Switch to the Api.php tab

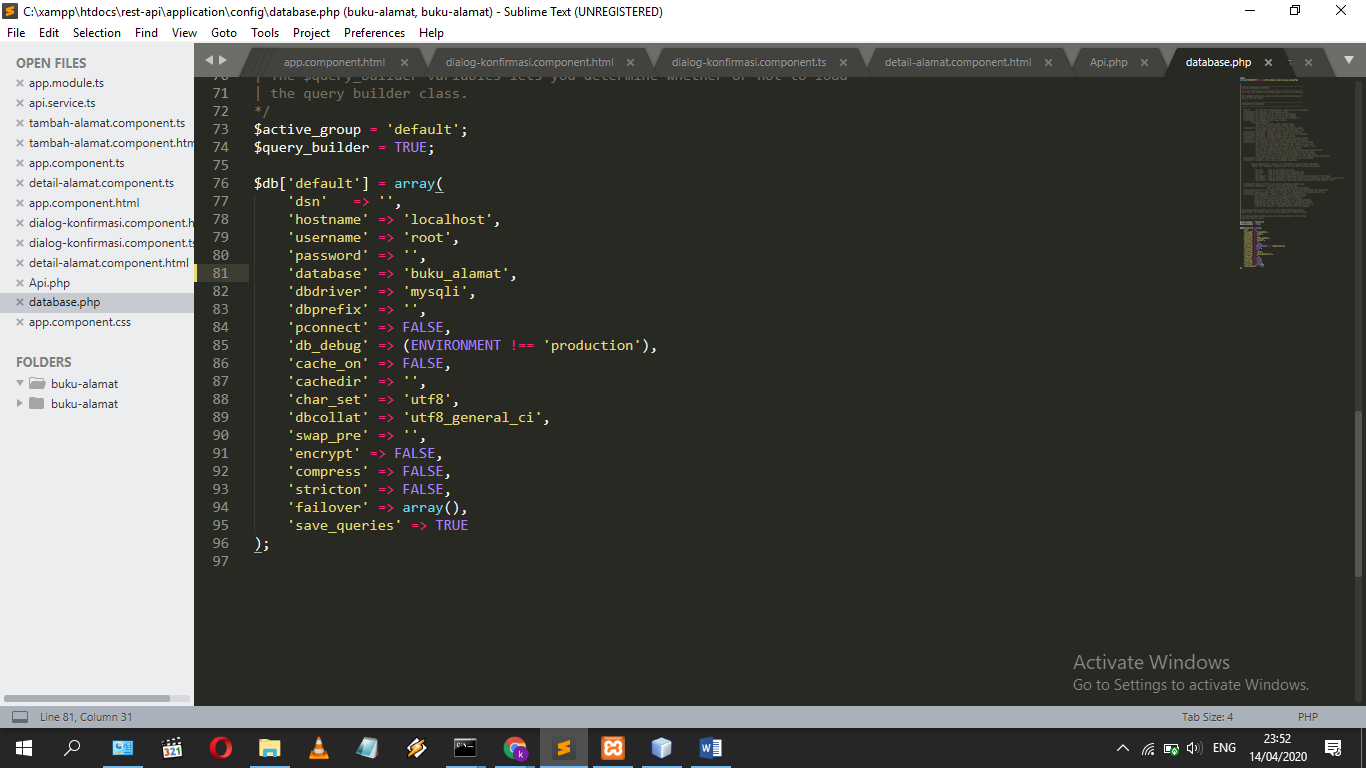[1109, 62]
